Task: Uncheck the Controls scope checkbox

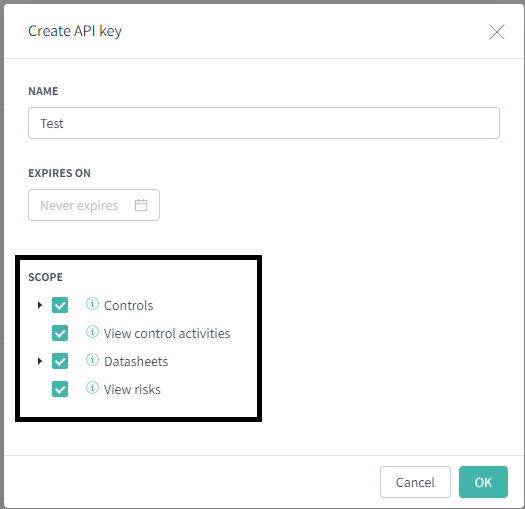Action: 60,305
